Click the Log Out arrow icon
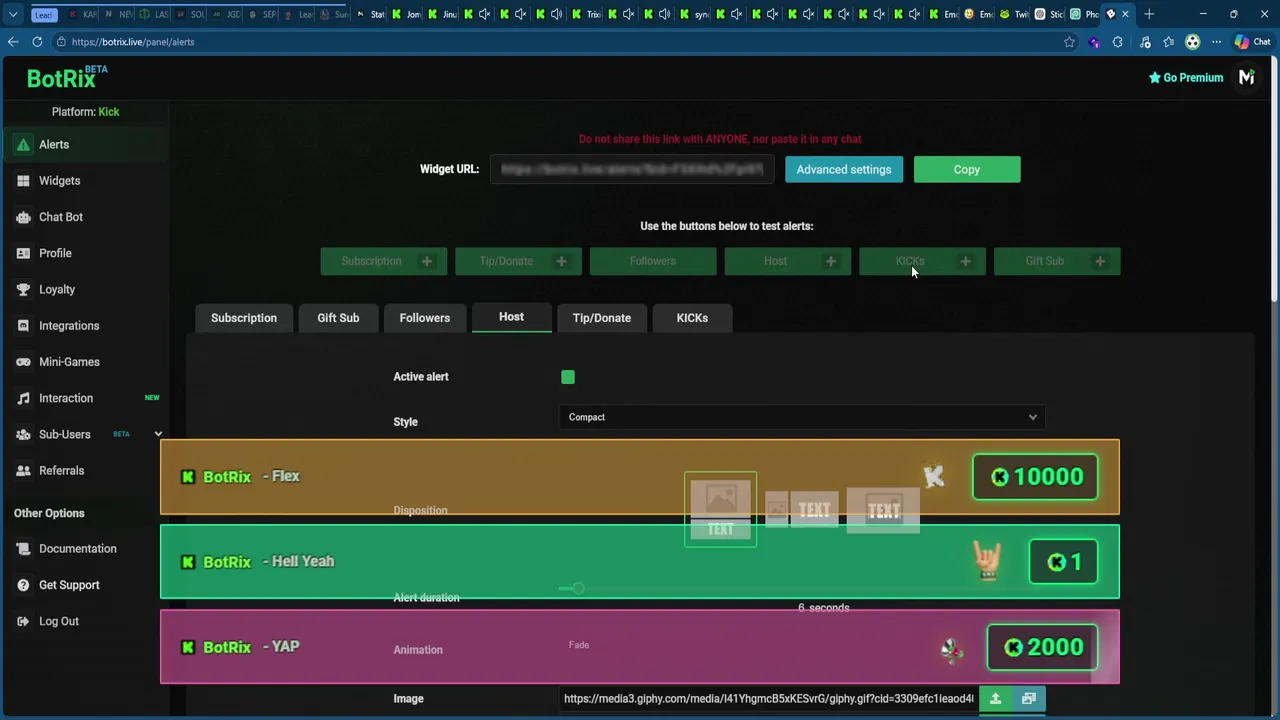 click(x=23, y=621)
